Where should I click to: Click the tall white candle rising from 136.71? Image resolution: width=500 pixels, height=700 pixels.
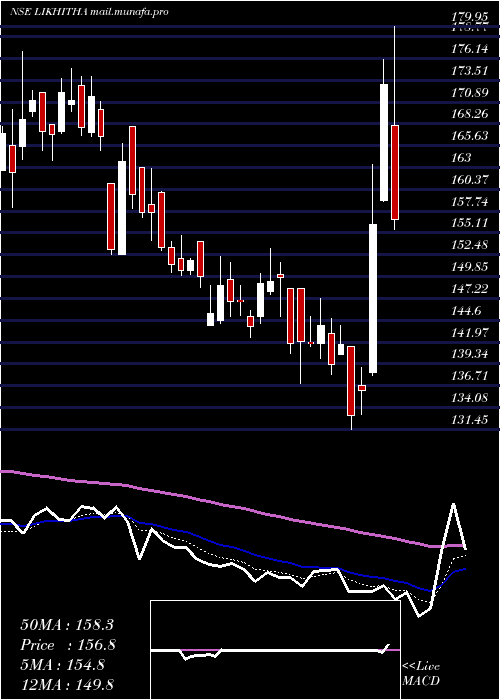point(373,298)
